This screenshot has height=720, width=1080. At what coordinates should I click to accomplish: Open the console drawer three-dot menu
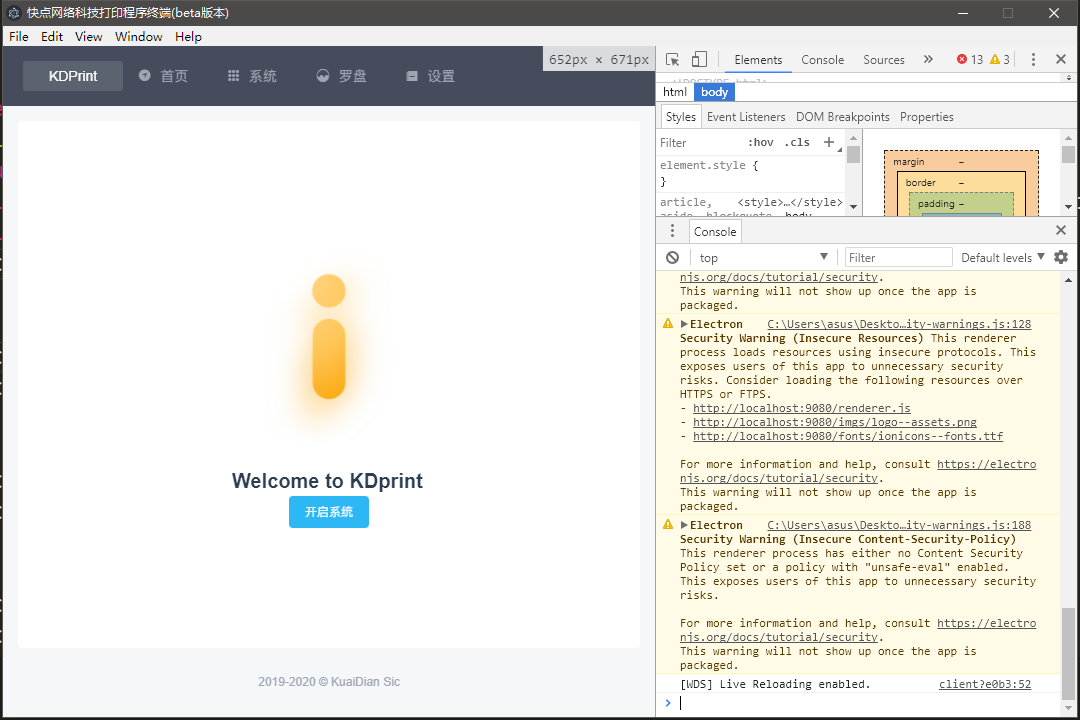coord(672,231)
